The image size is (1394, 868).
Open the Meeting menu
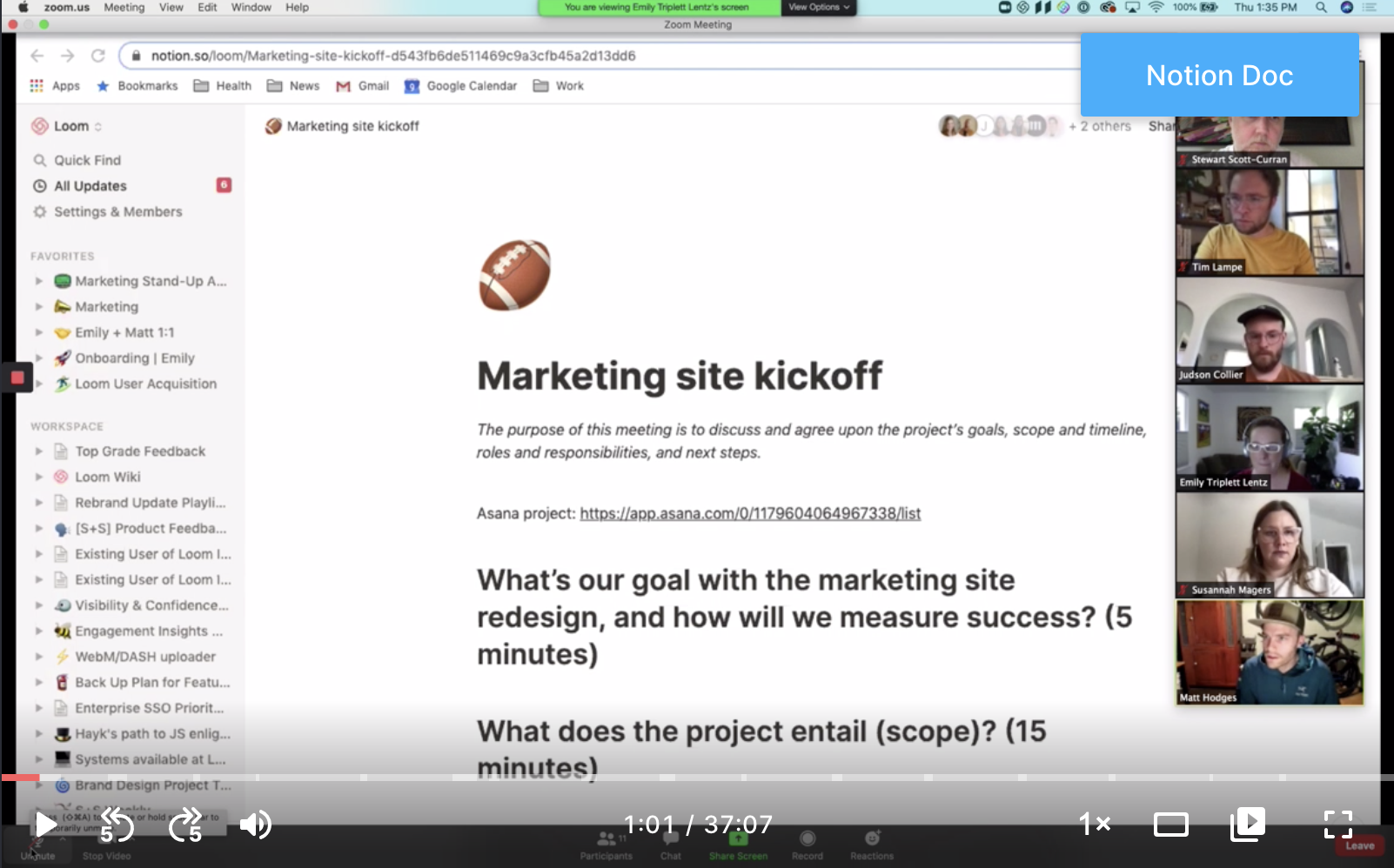tap(124, 7)
